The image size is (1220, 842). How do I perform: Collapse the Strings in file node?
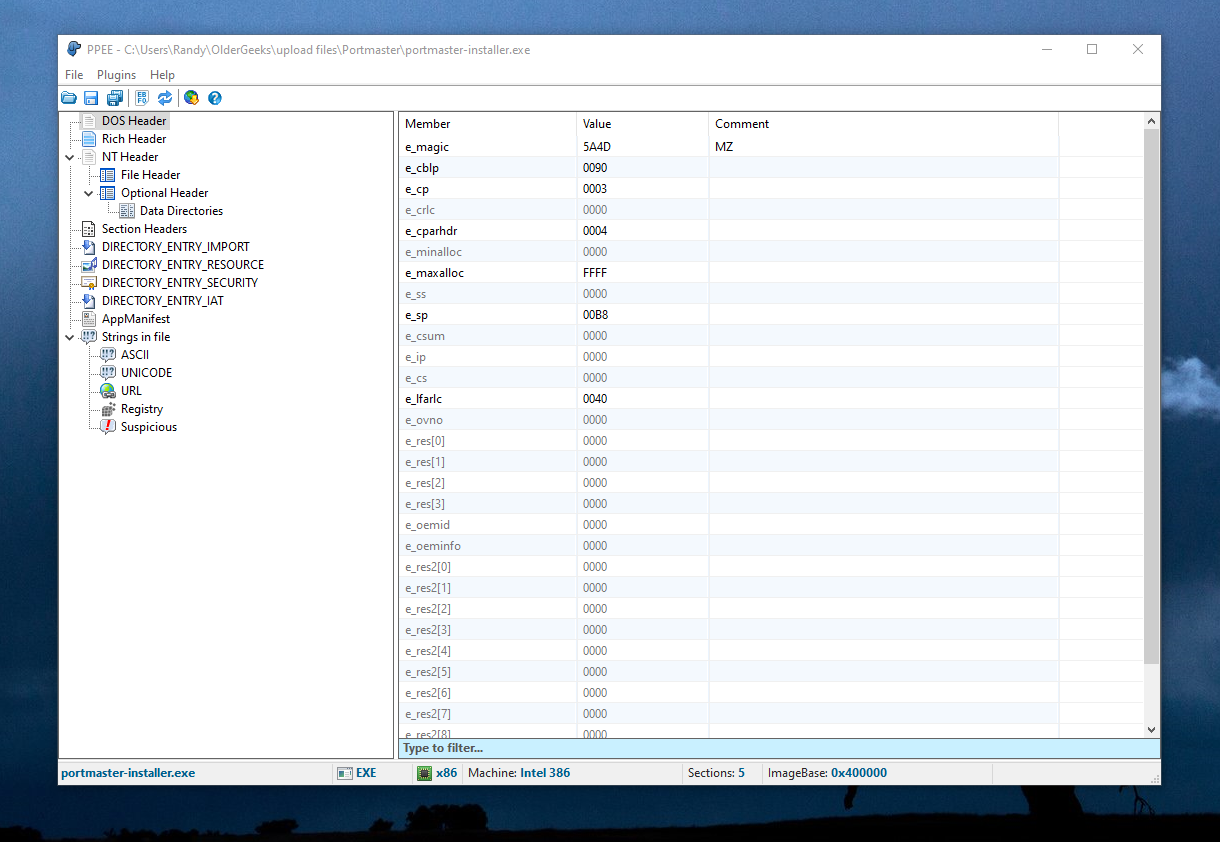69,337
